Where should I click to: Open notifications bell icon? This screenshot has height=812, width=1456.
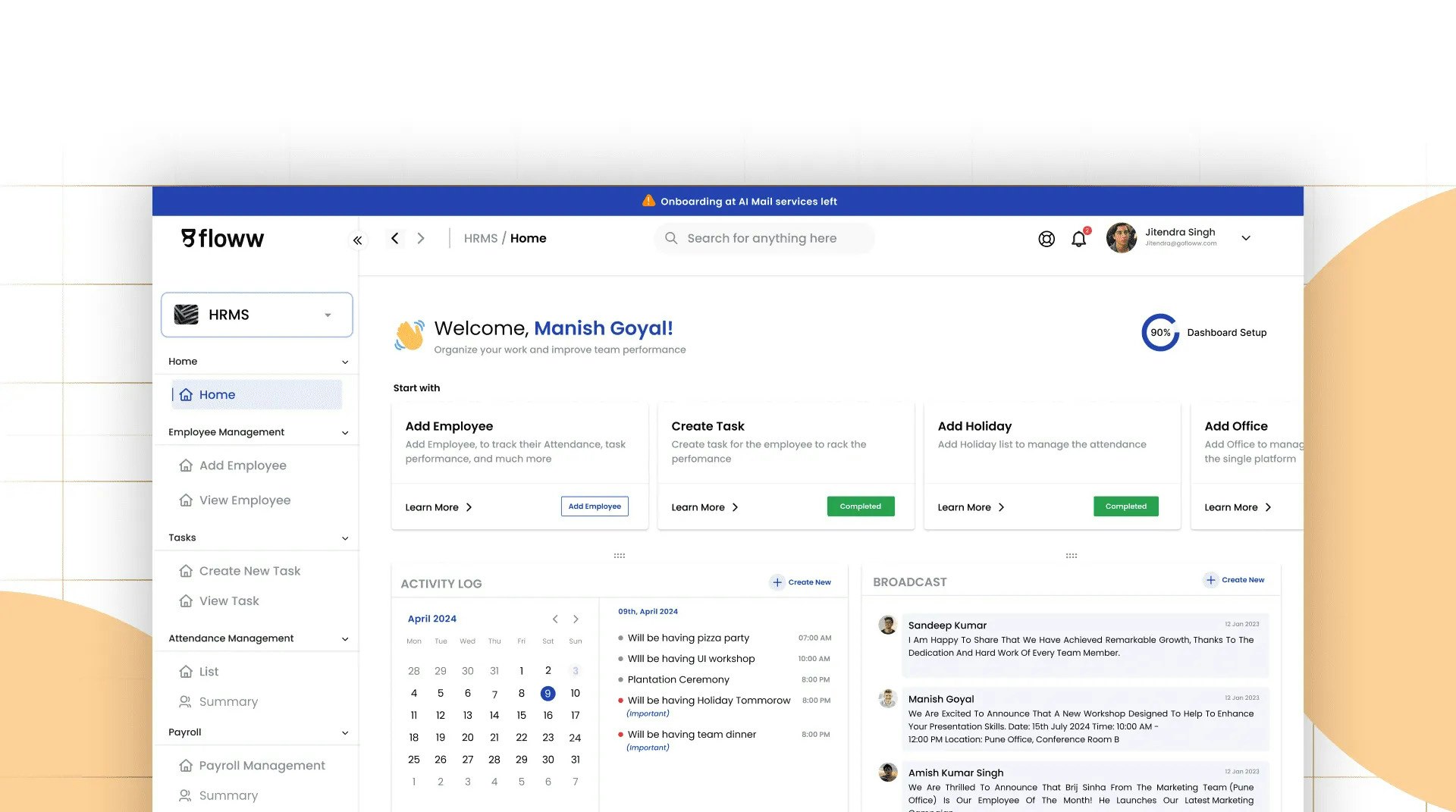(x=1078, y=239)
